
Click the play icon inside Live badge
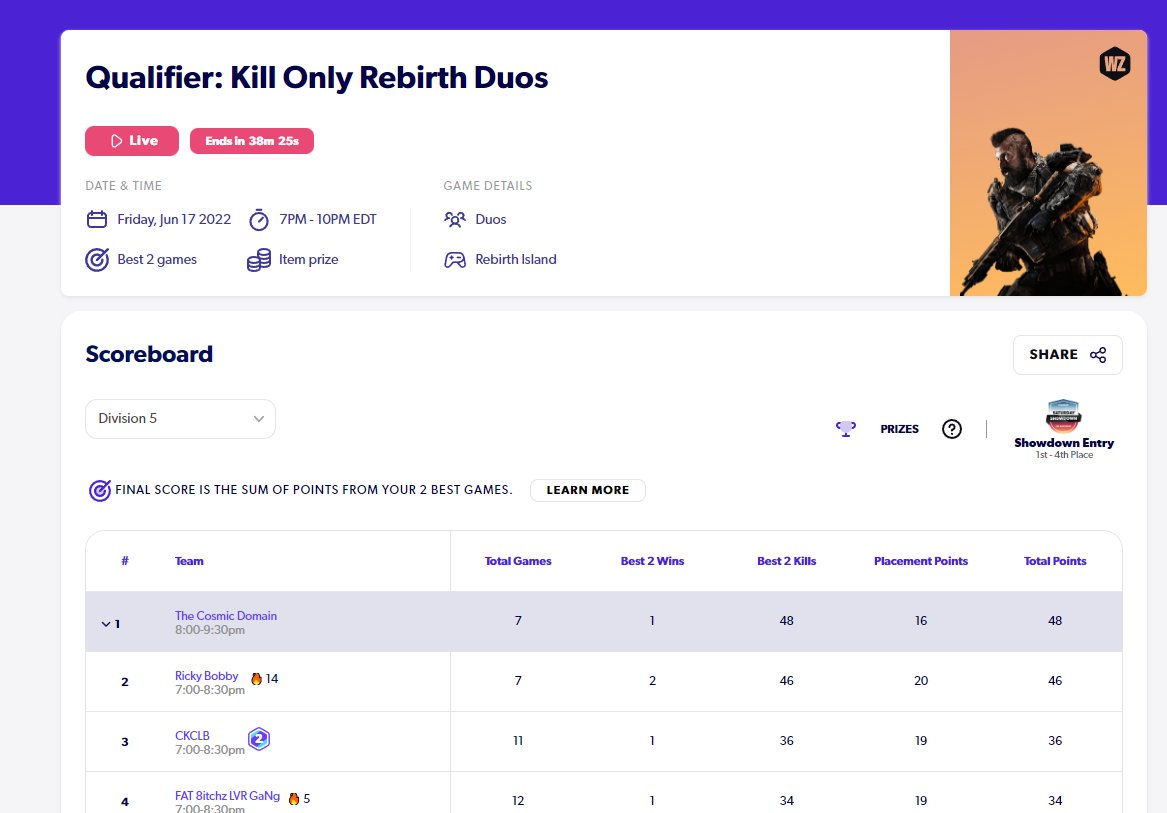(x=116, y=141)
